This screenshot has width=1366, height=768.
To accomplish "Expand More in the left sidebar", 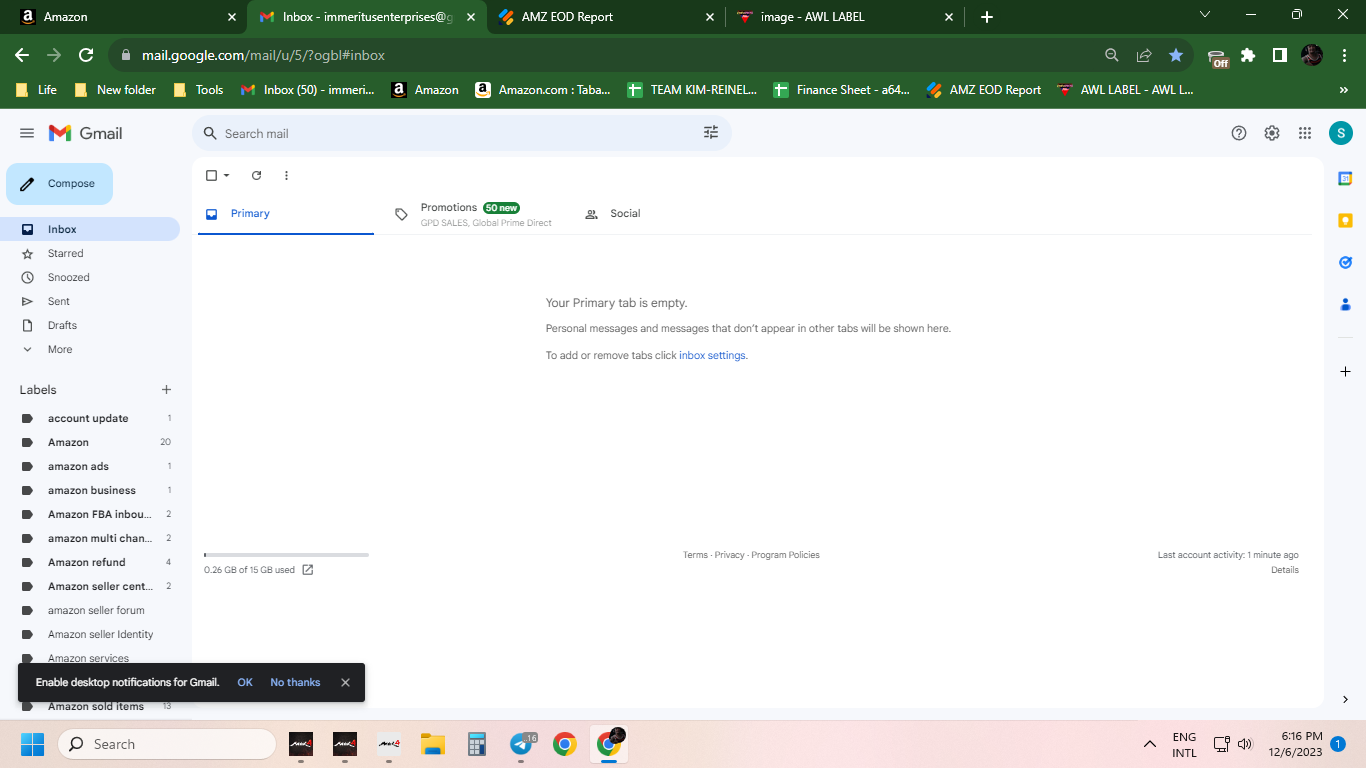I will coord(60,349).
